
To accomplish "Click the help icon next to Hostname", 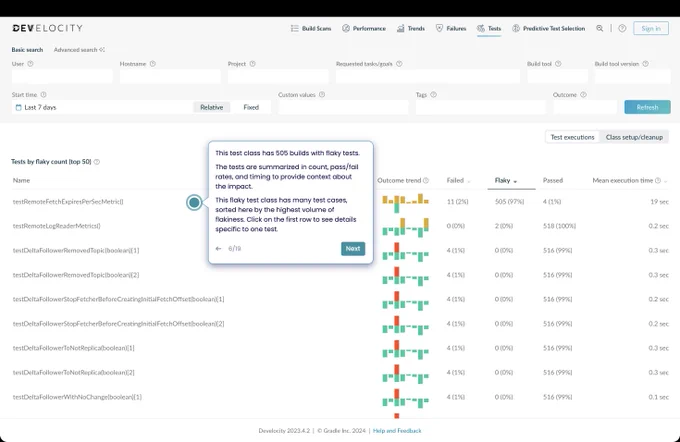I will point(153,64).
